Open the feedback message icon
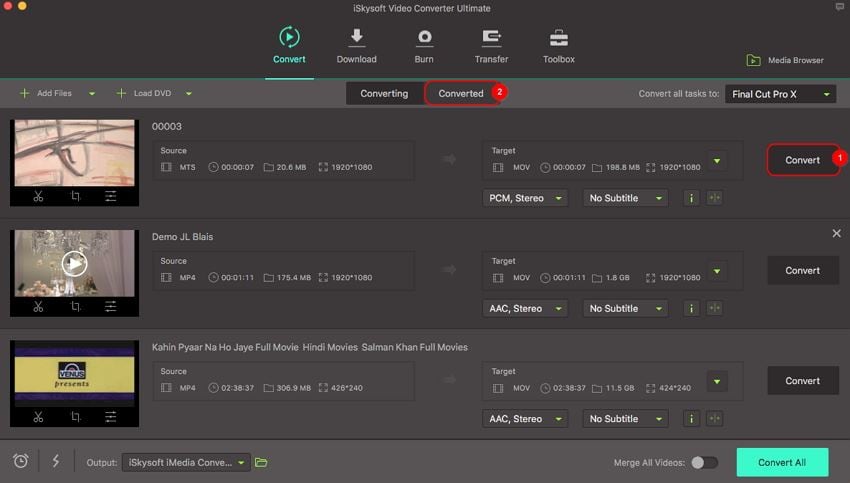Image resolution: width=850 pixels, height=483 pixels. (x=840, y=7)
